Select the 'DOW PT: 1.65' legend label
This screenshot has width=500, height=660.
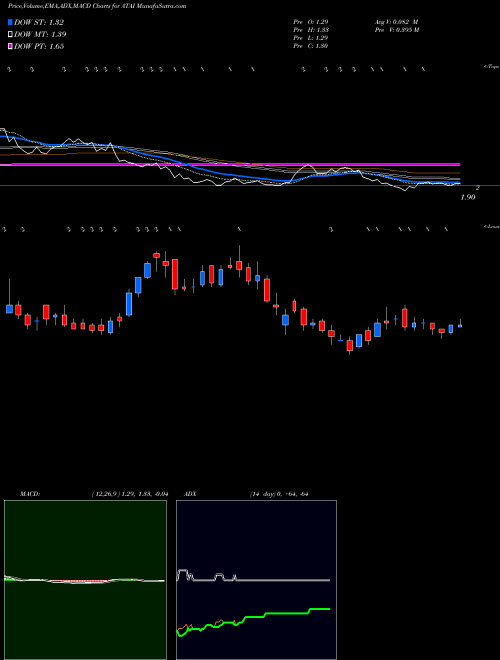point(39,46)
